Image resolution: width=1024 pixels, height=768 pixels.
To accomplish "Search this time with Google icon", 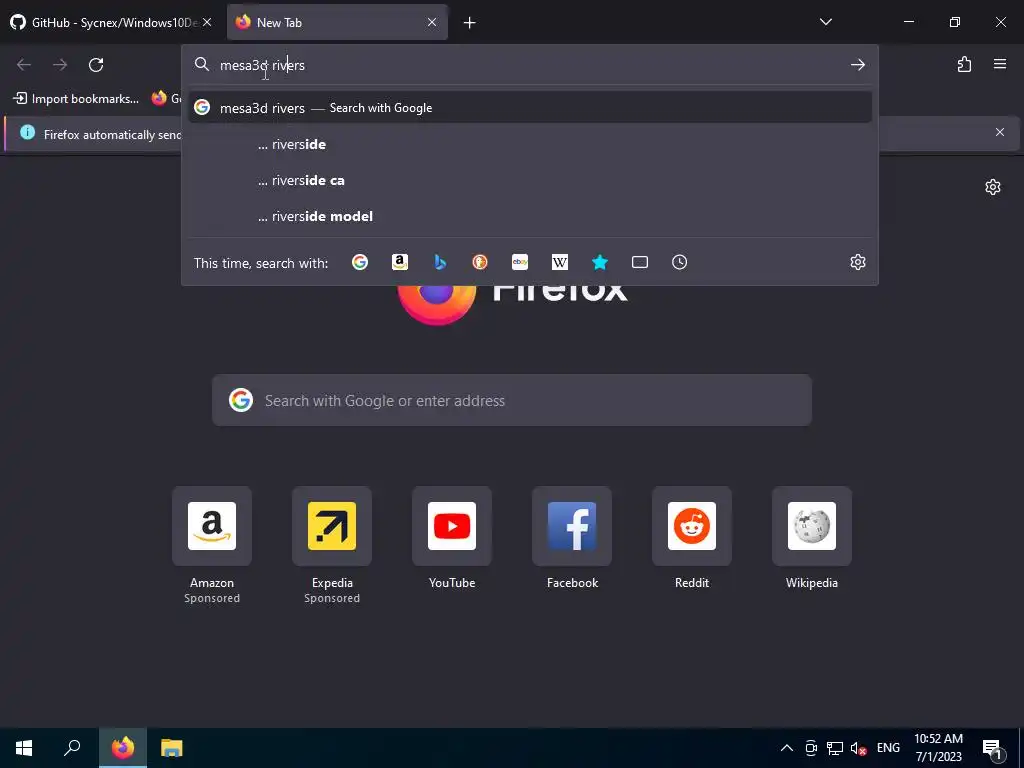I will tap(360, 262).
